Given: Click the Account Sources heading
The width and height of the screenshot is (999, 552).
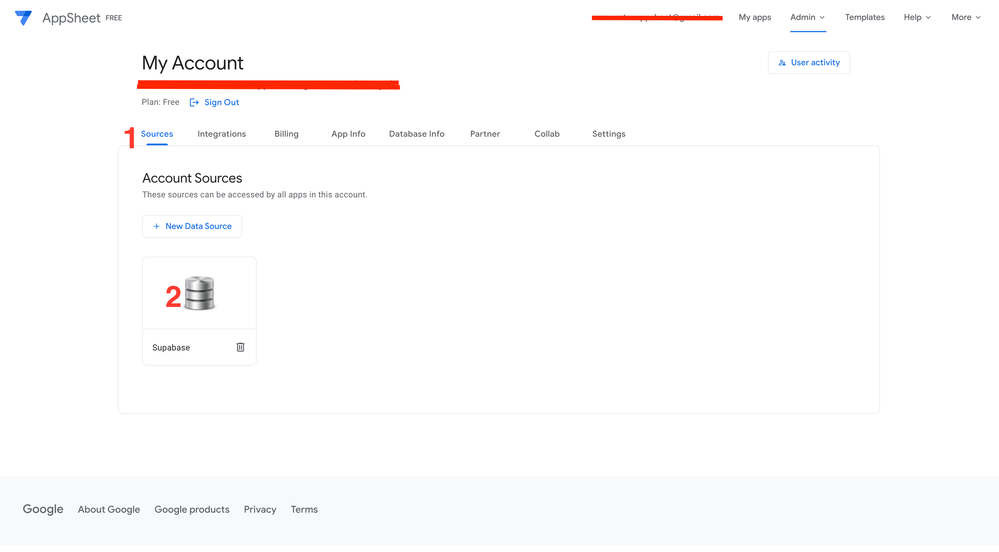Looking at the screenshot, I should point(192,178).
